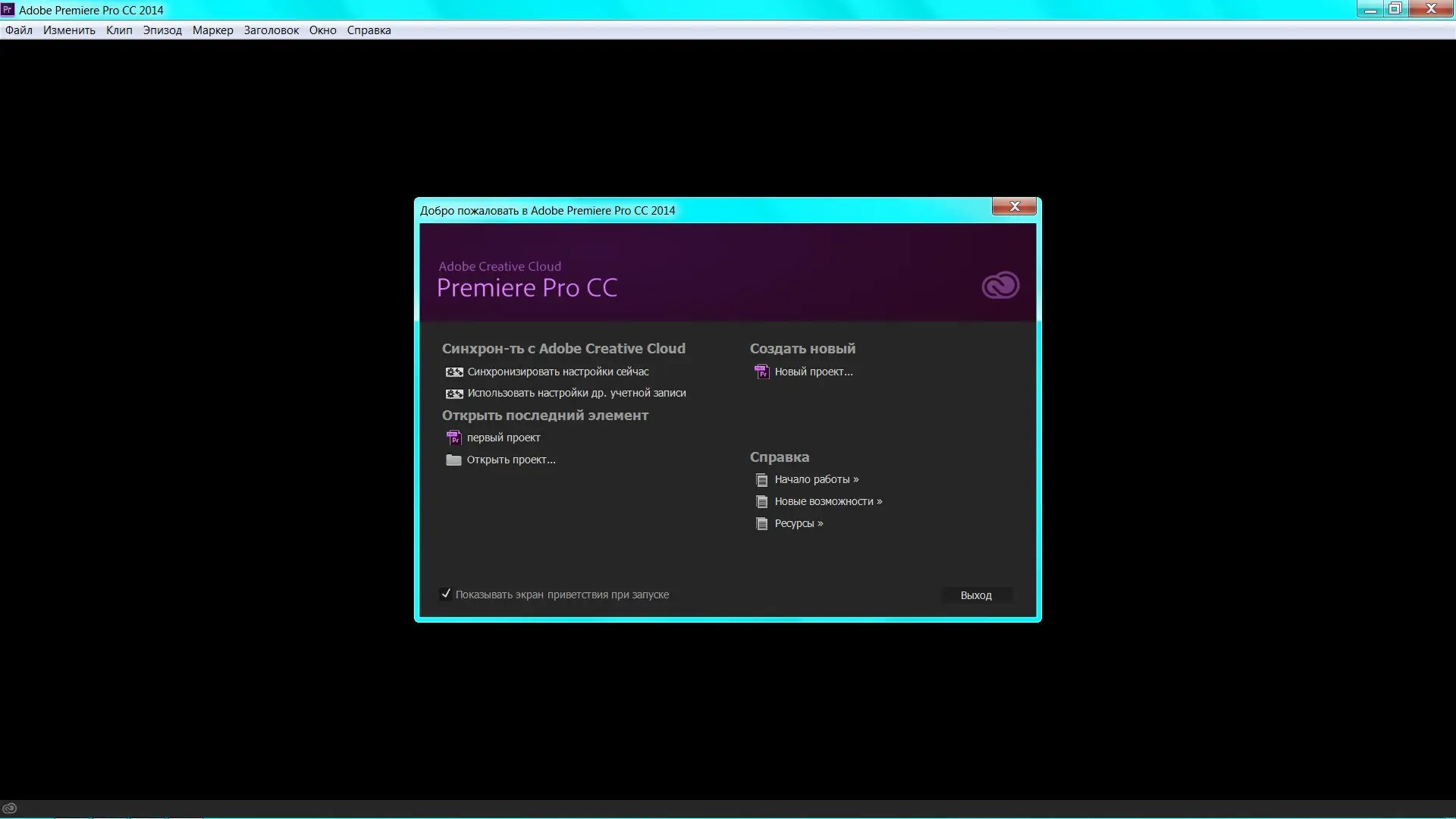Image resolution: width=1456 pixels, height=819 pixels.
Task: Open the Файл menu
Action: [19, 30]
